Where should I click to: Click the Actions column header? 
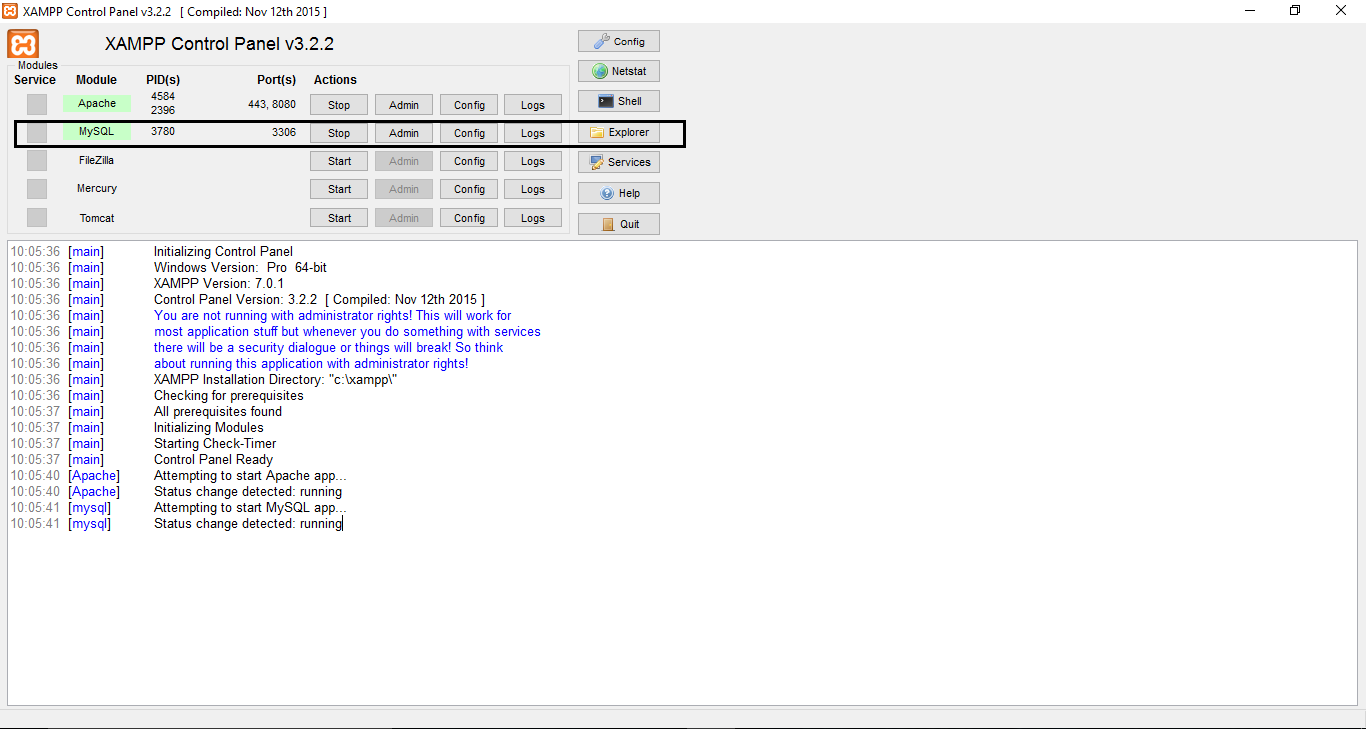pos(335,80)
